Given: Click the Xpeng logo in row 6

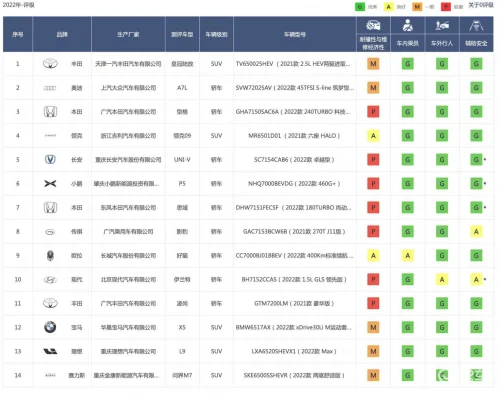Looking at the screenshot, I should 50,183.
